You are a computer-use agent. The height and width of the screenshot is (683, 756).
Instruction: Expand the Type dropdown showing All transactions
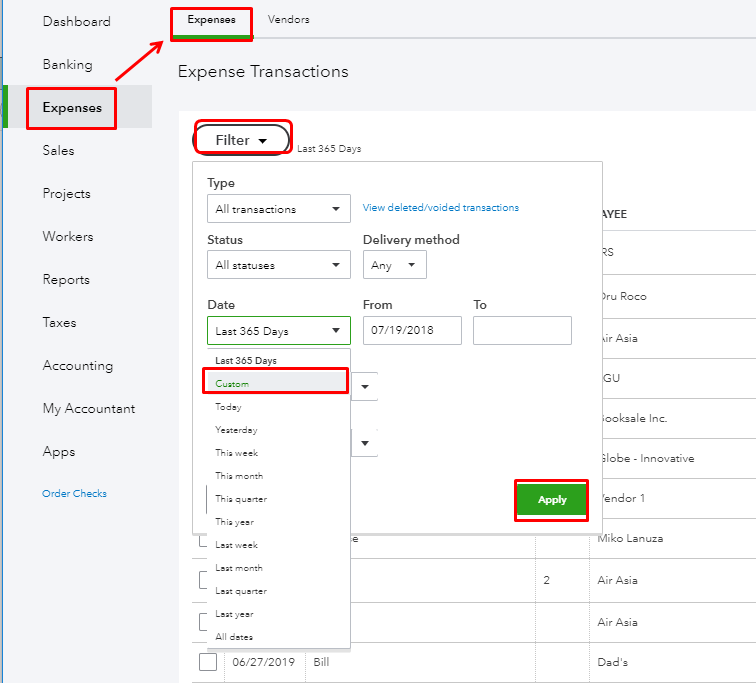tap(278, 209)
